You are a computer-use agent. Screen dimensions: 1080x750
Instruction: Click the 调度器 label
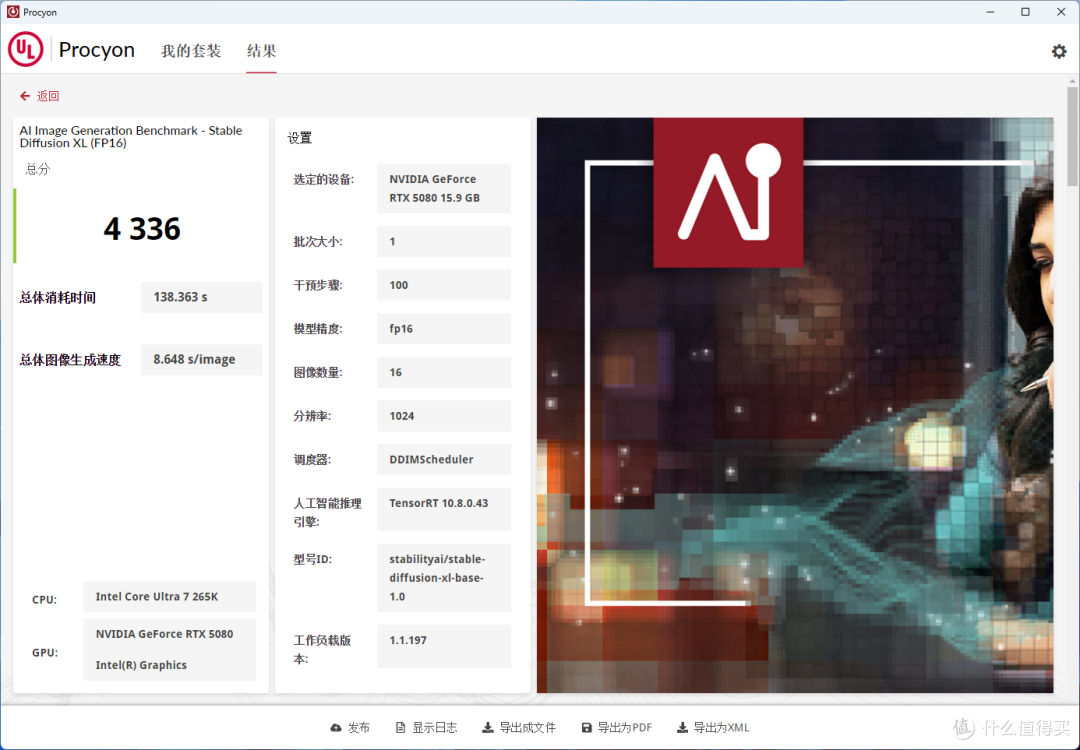click(x=312, y=459)
